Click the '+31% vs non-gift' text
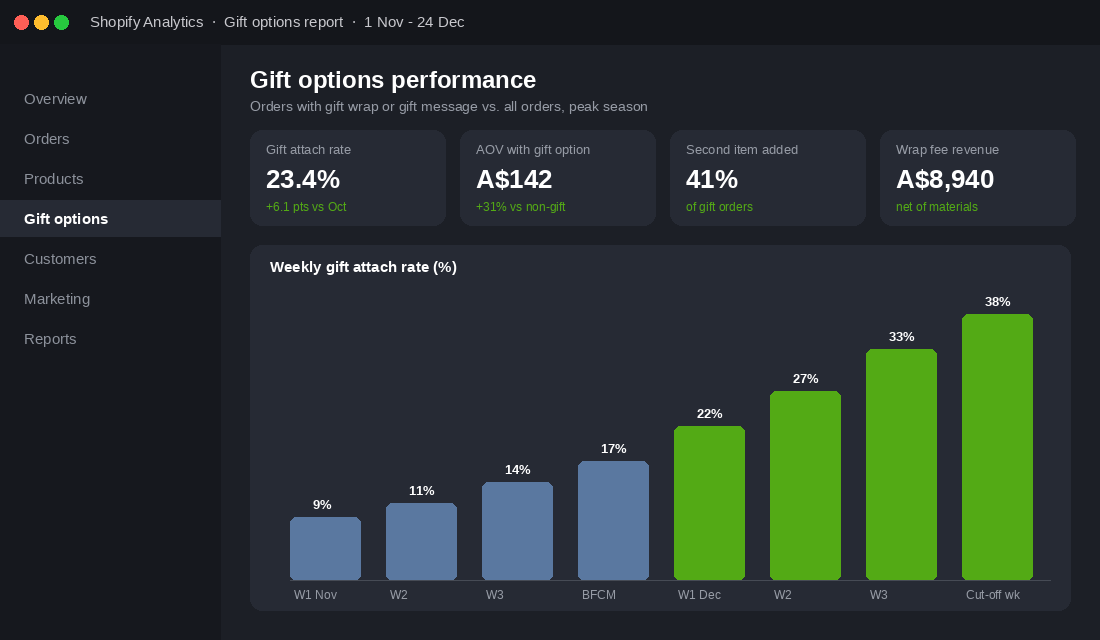Image resolution: width=1100 pixels, height=640 pixels. click(x=521, y=207)
